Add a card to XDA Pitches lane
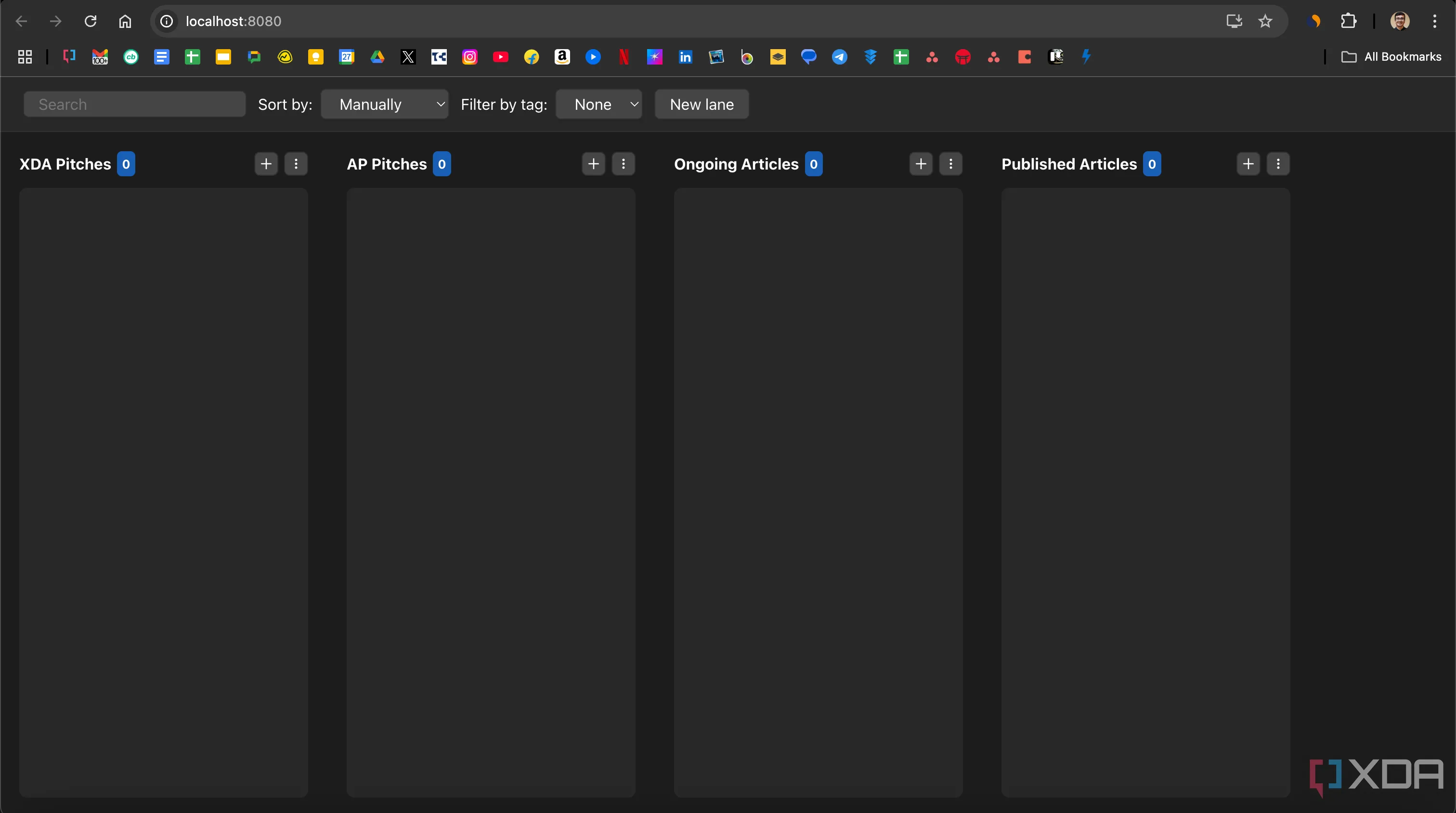 click(x=266, y=164)
